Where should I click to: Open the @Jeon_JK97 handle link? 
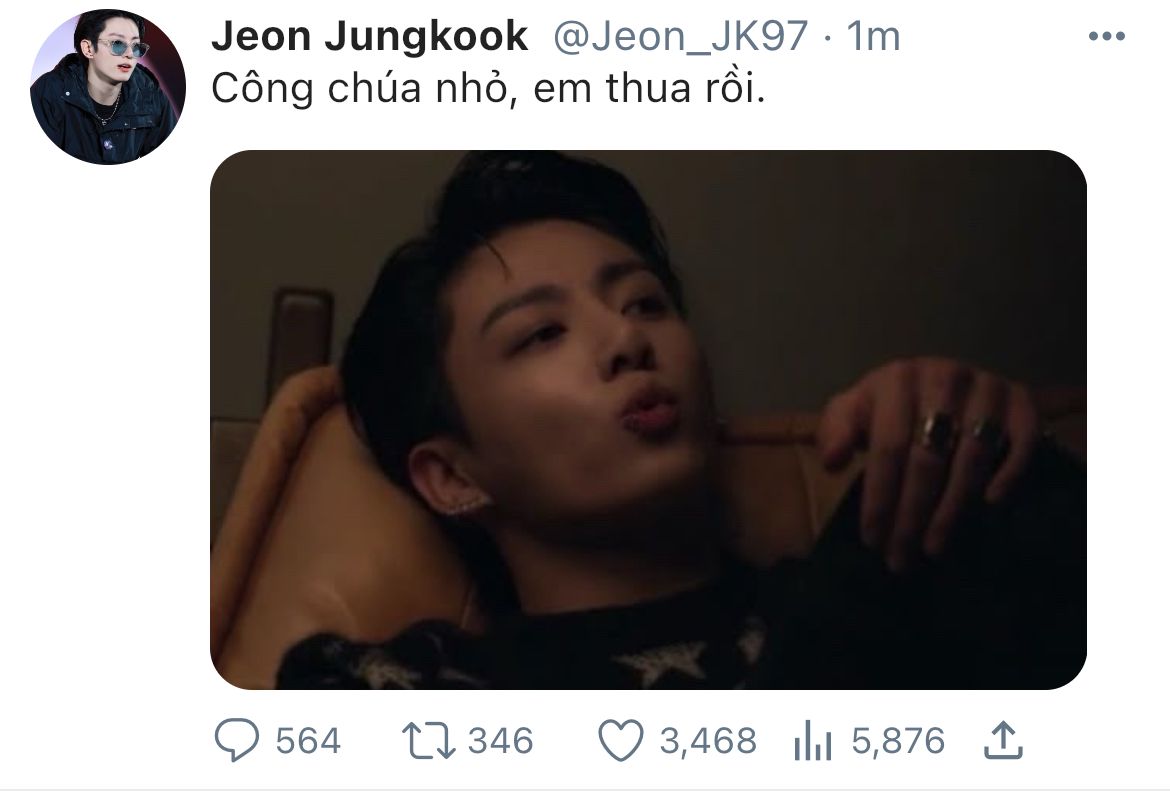tap(680, 36)
